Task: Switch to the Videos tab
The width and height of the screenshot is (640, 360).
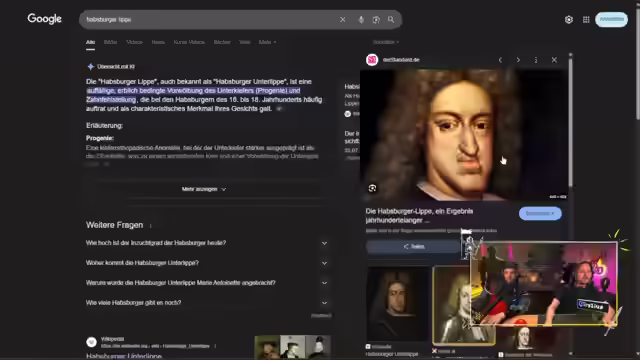Action: (x=134, y=42)
